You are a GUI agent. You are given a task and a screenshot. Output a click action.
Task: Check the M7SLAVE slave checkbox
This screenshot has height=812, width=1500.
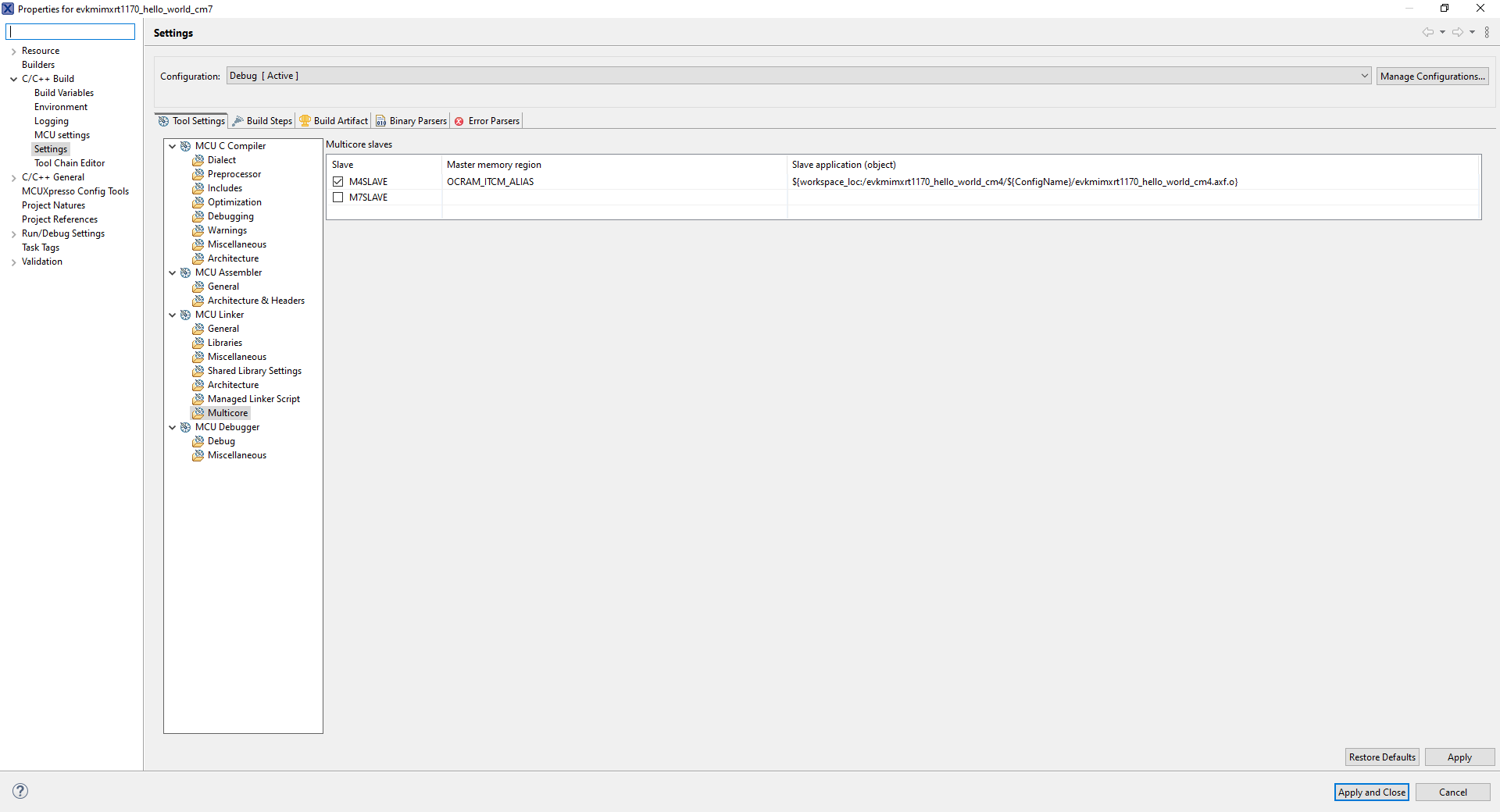pyautogui.click(x=338, y=197)
